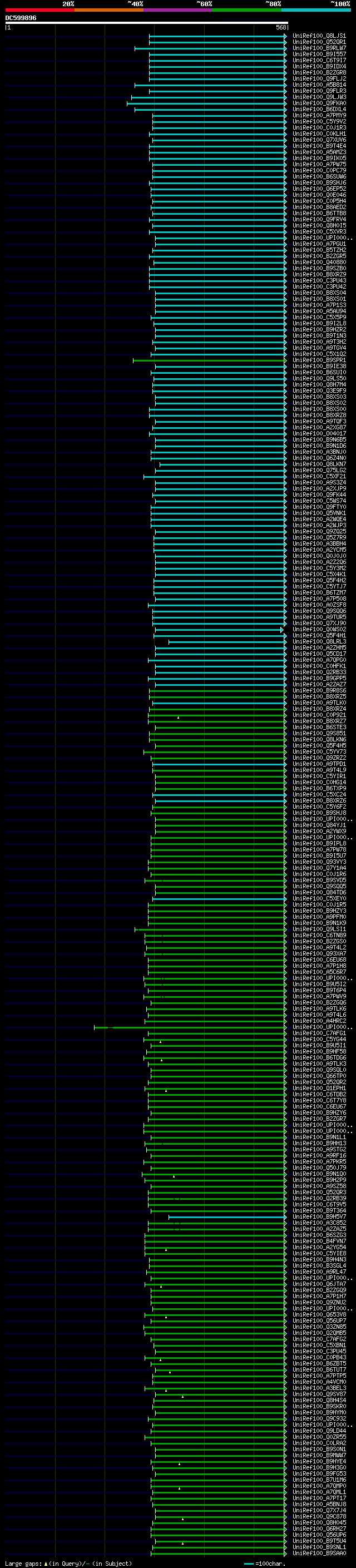Select the UniRef100_B6STE3 label
Screen dimensions: 356x1568
tap(319, 728)
